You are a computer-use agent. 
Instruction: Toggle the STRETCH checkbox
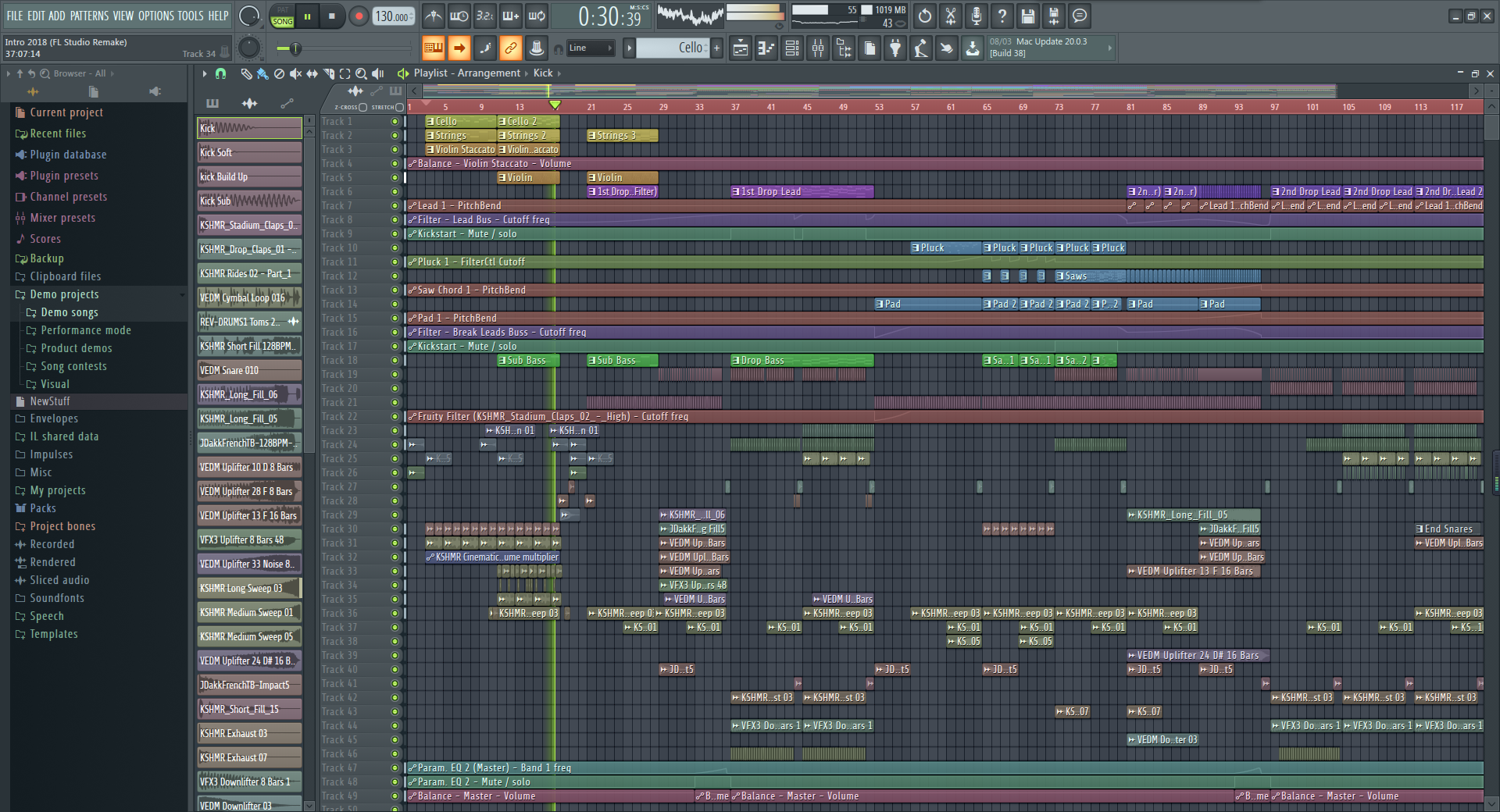[x=400, y=107]
